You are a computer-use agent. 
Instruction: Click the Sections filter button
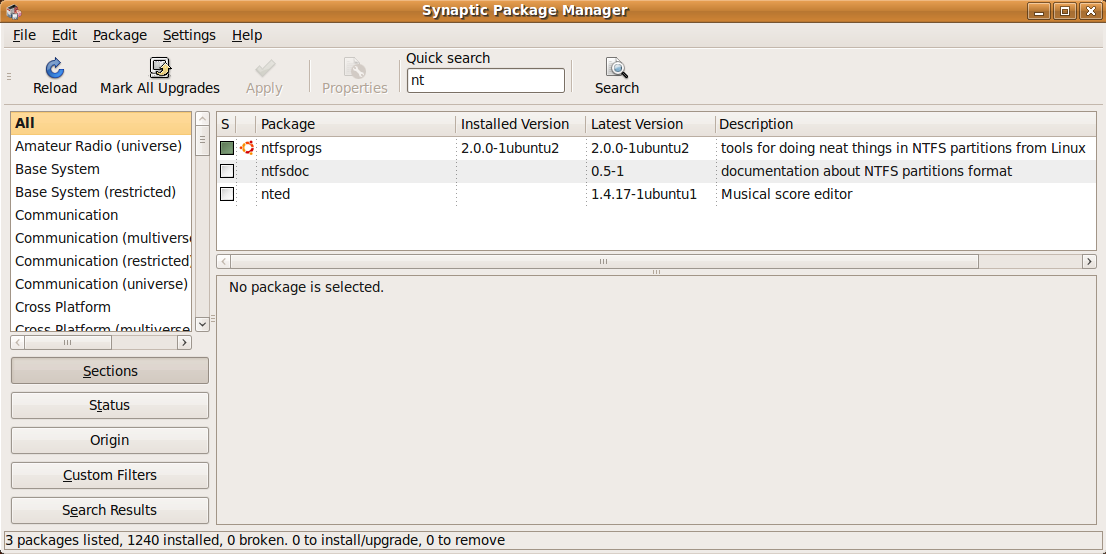pyautogui.click(x=110, y=371)
